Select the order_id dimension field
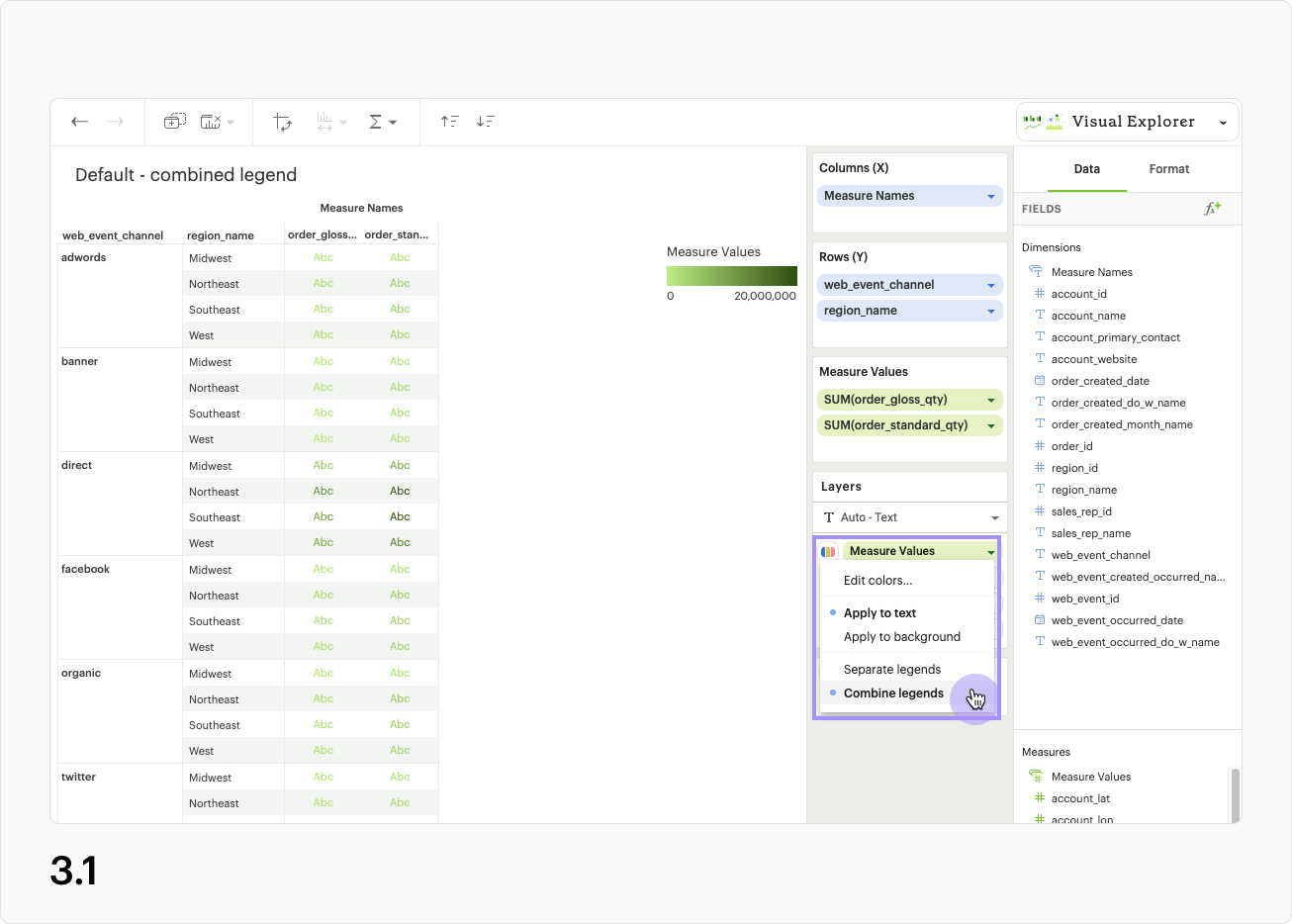 point(1071,446)
